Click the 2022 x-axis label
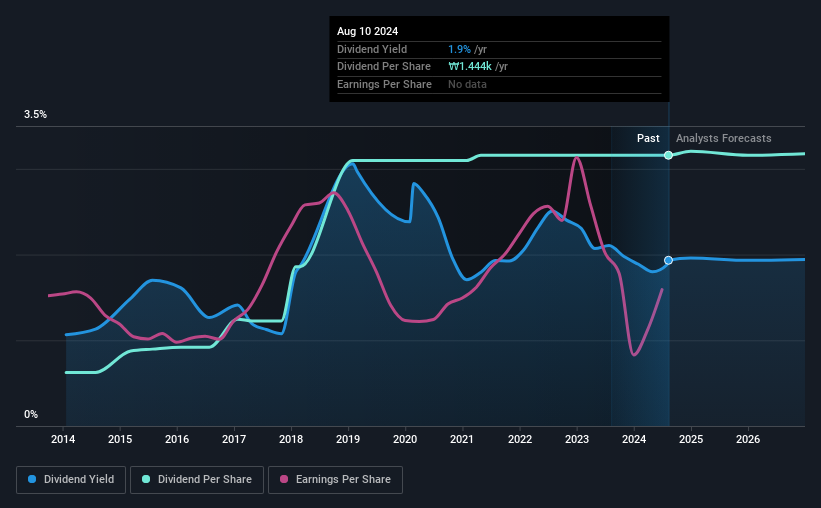 click(520, 439)
